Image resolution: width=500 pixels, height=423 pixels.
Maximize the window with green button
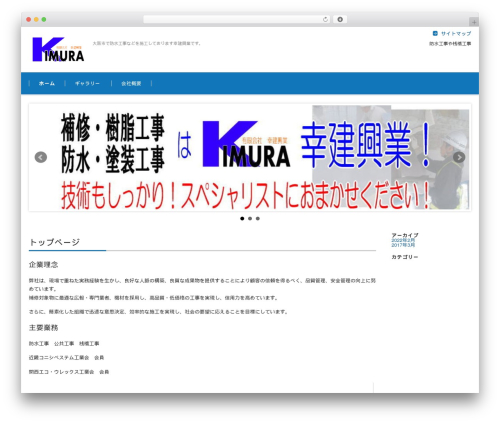[44, 19]
